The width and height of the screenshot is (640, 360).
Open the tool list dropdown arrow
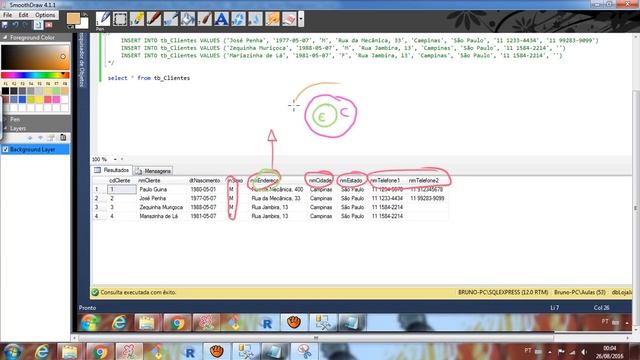click(301, 19)
